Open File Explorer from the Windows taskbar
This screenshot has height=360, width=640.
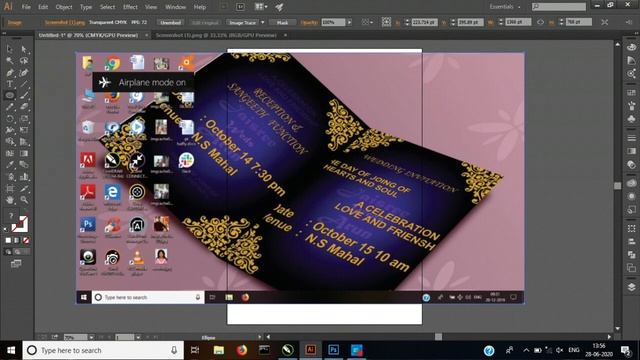point(219,350)
